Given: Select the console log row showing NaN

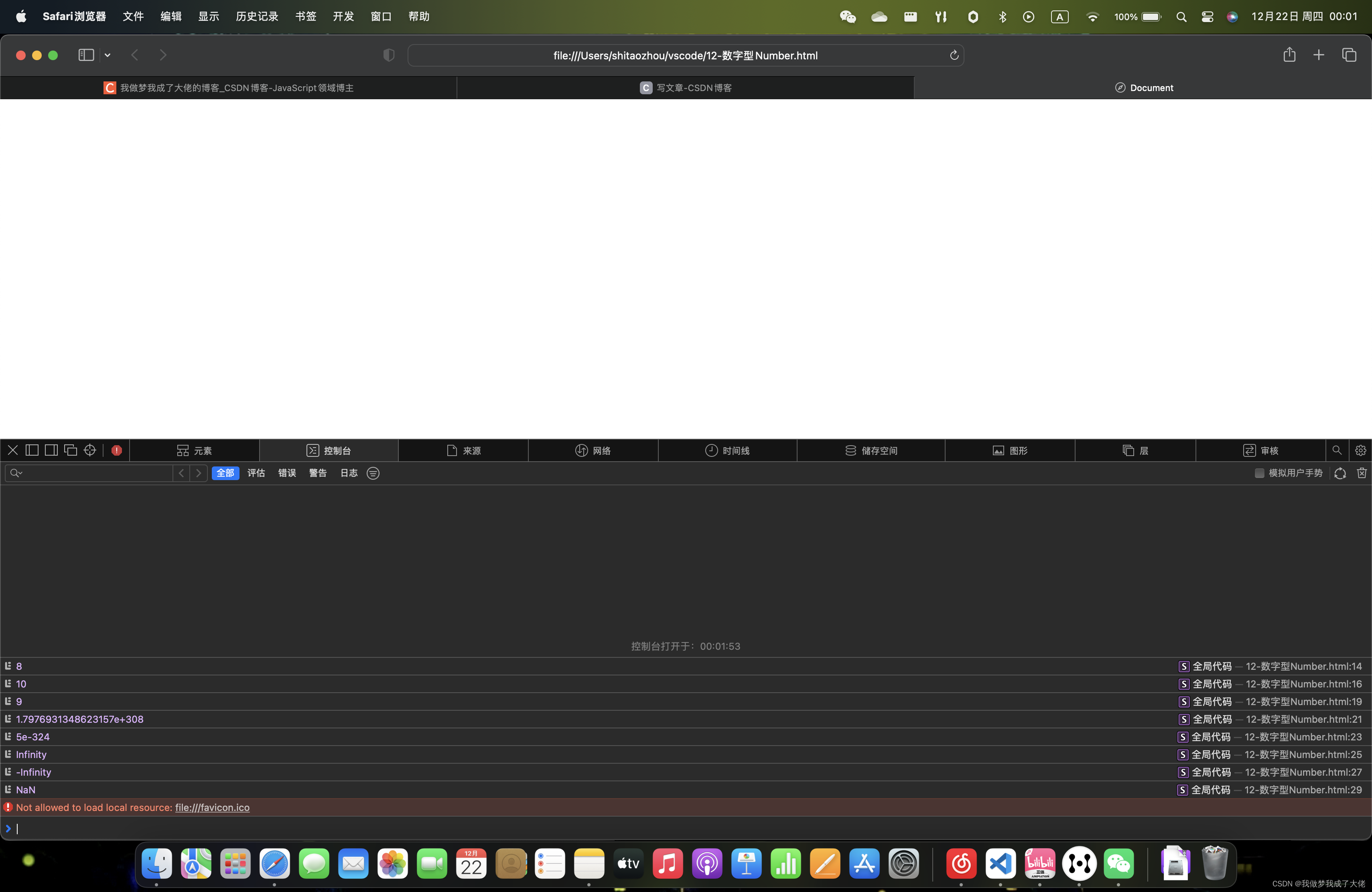Looking at the screenshot, I should 686,790.
